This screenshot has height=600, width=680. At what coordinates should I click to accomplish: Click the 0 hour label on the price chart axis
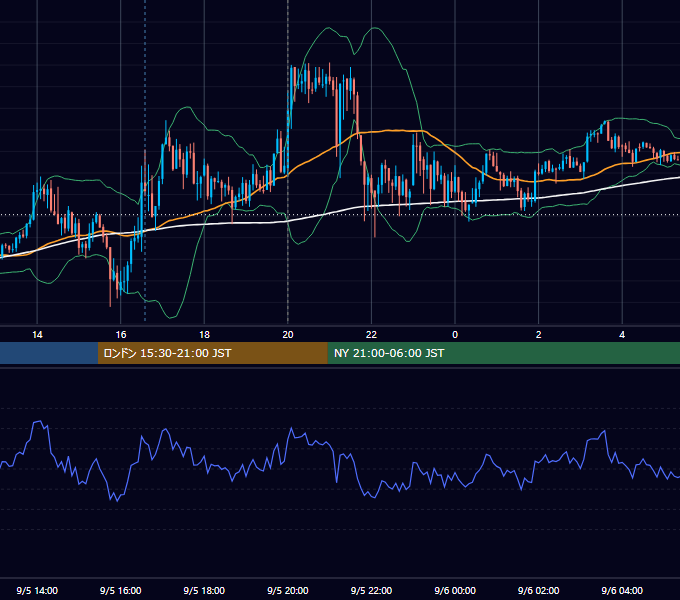pyautogui.click(x=455, y=335)
